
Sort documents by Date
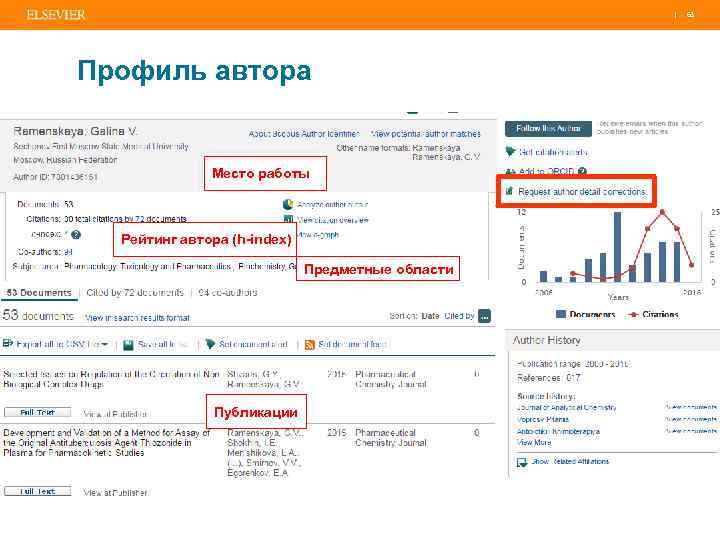click(430, 316)
